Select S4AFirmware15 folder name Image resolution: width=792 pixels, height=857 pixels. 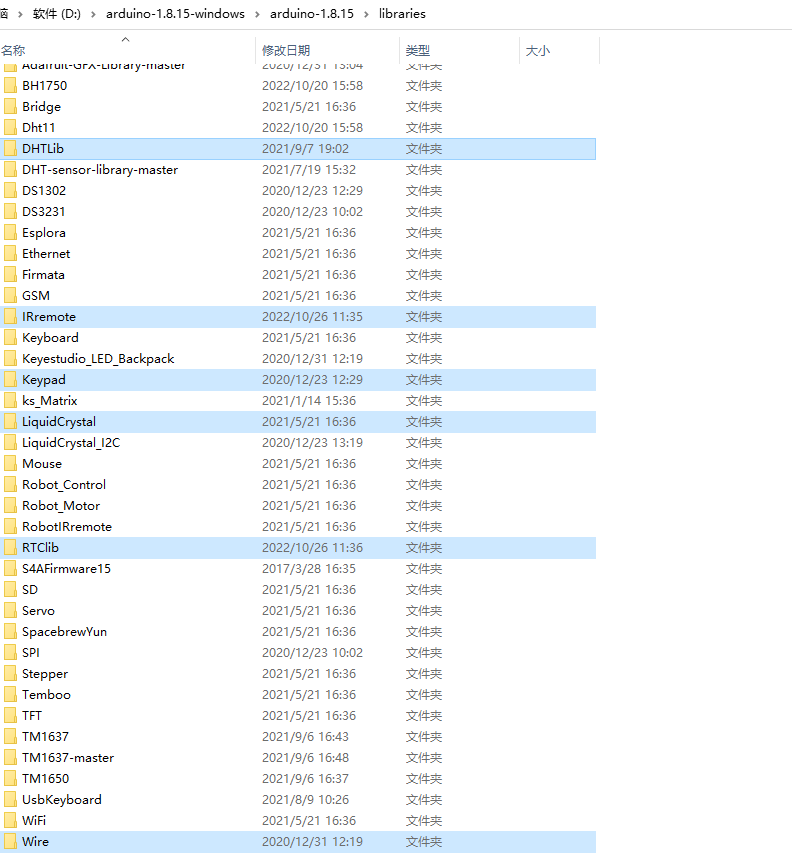pos(67,569)
